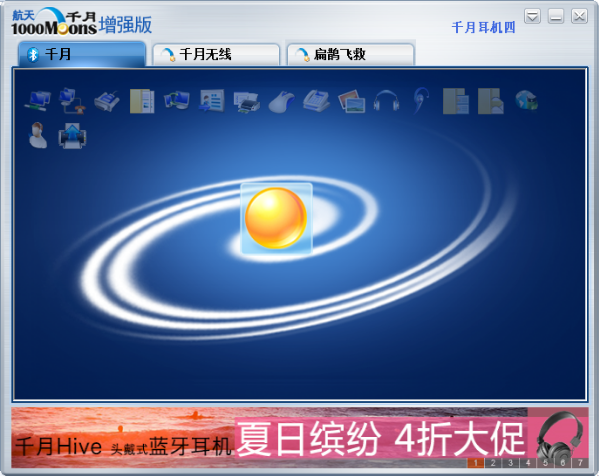Click the headphone product image in banner
This screenshot has width=599, height=476.
[x=559, y=437]
